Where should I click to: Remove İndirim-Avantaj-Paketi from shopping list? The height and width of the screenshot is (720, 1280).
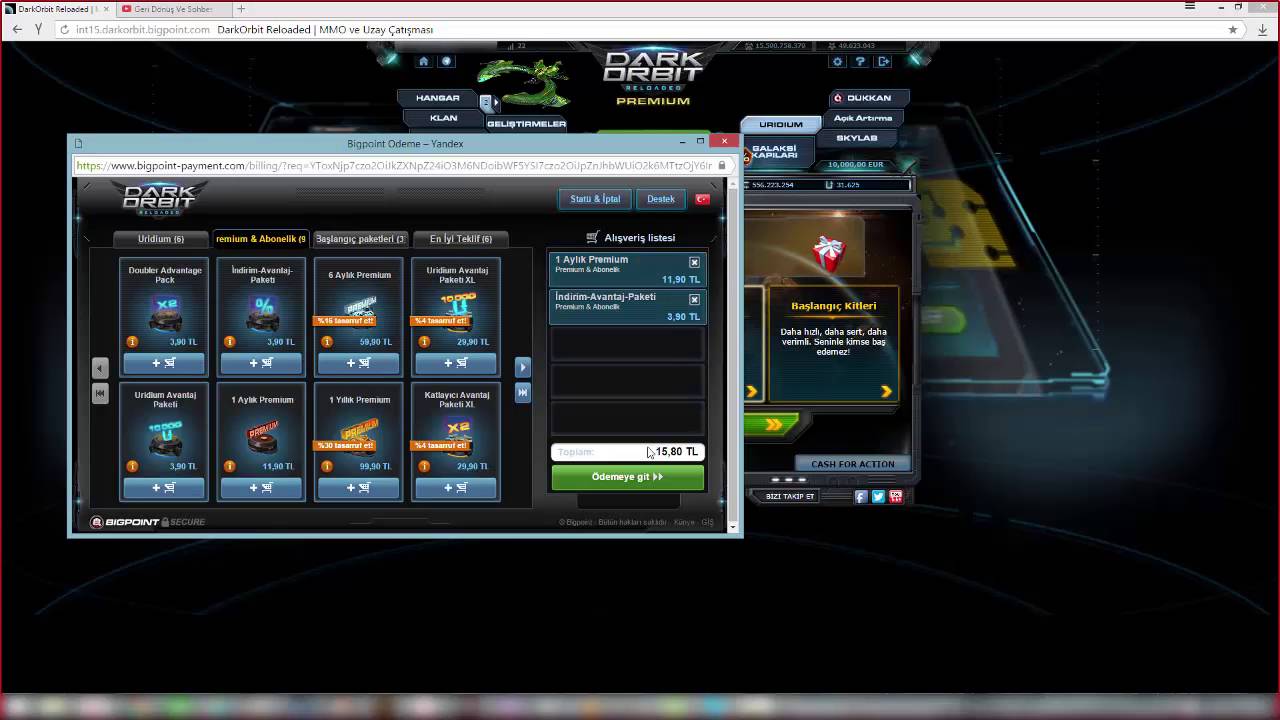694,300
